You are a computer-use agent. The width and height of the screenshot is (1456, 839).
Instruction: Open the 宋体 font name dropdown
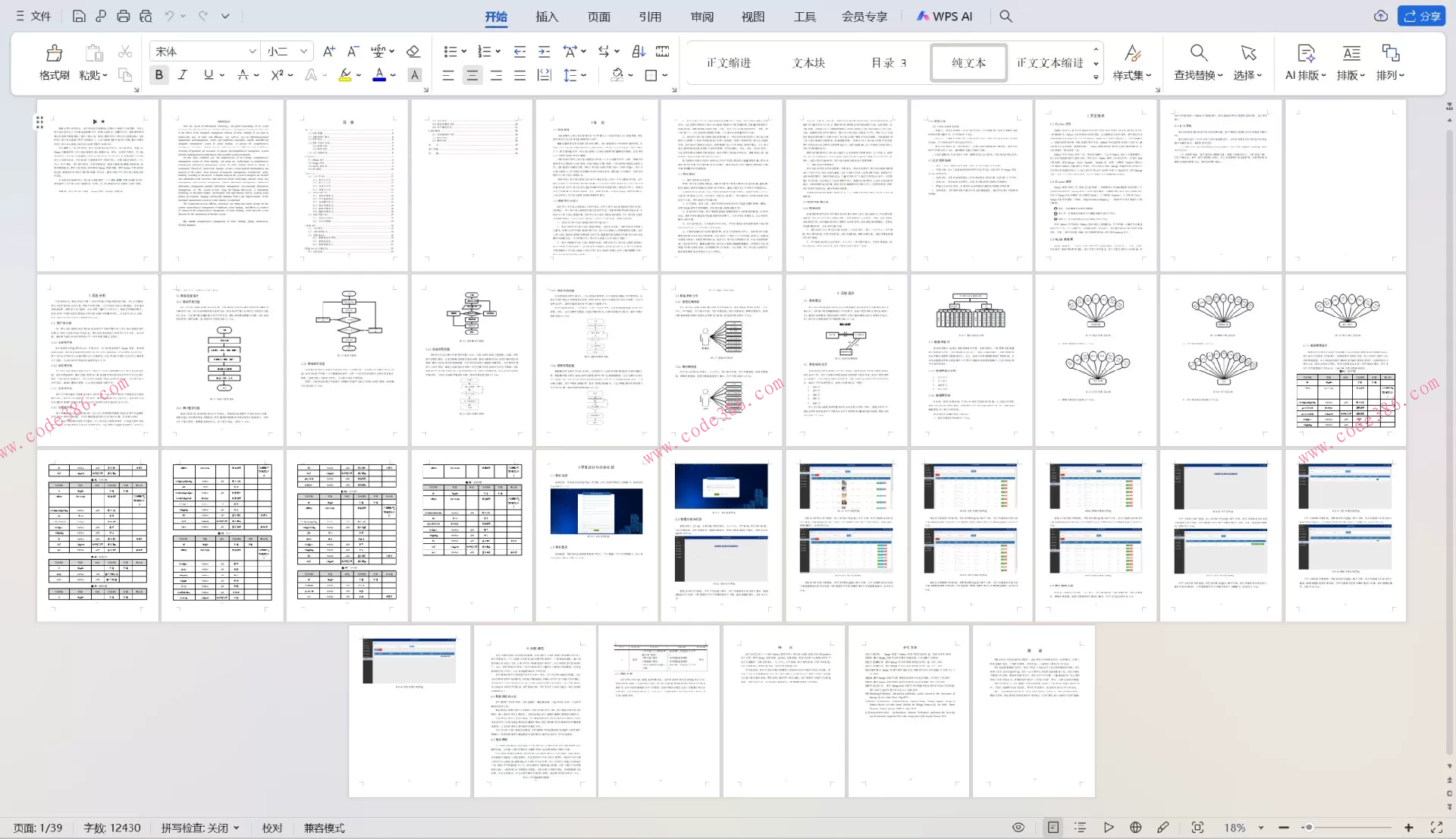(253, 51)
